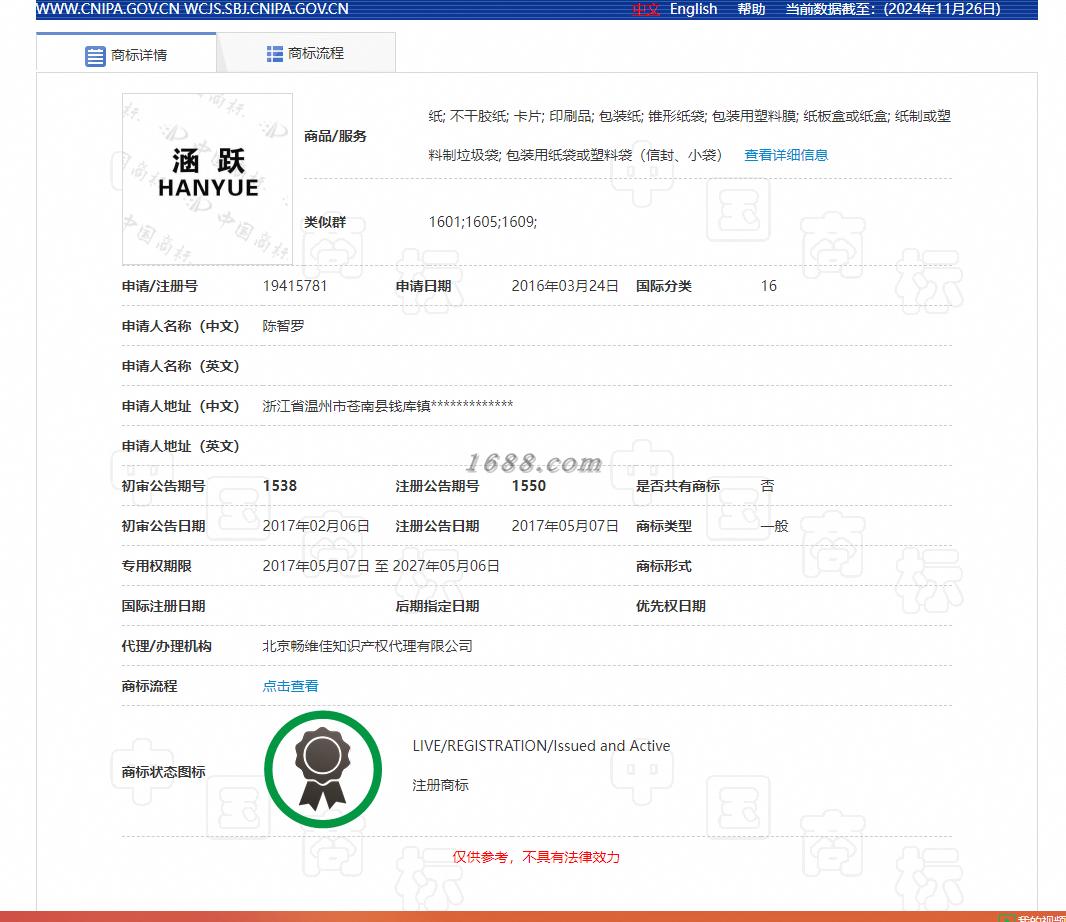The height and width of the screenshot is (922, 1066).
Task: Click the WWW.CNIPA.GOV.CN header address
Action: click(107, 10)
